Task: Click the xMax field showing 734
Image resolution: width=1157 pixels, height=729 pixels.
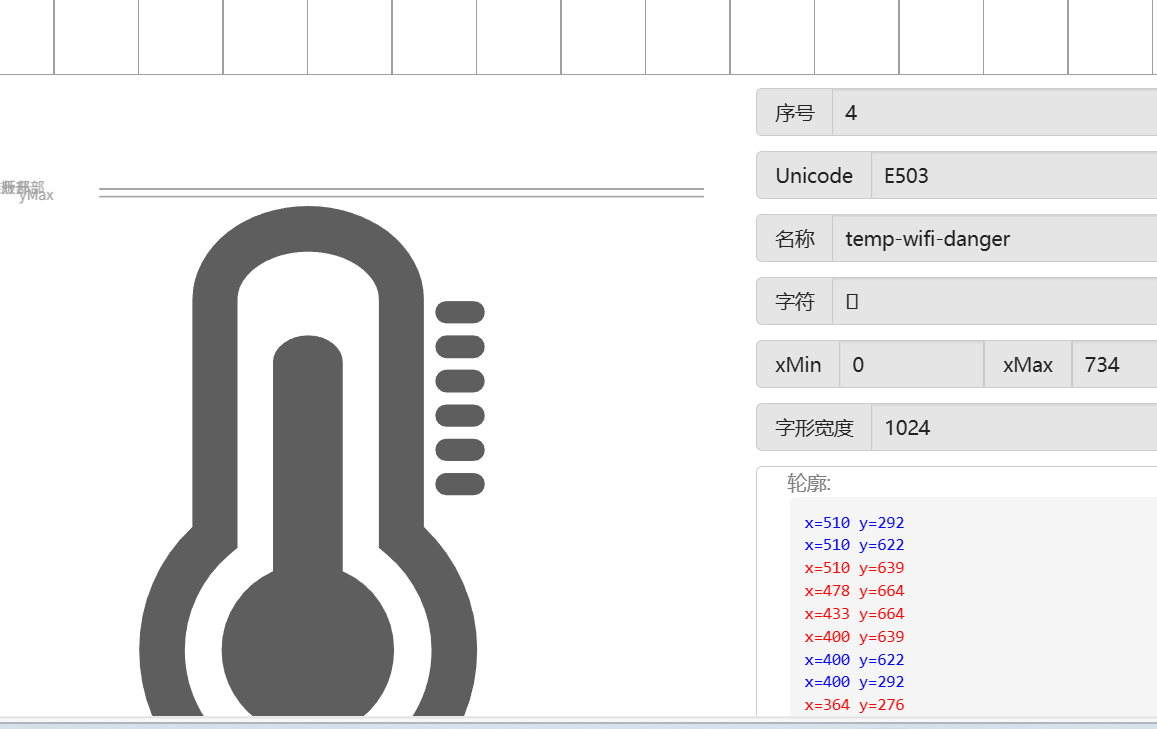Action: click(1114, 364)
